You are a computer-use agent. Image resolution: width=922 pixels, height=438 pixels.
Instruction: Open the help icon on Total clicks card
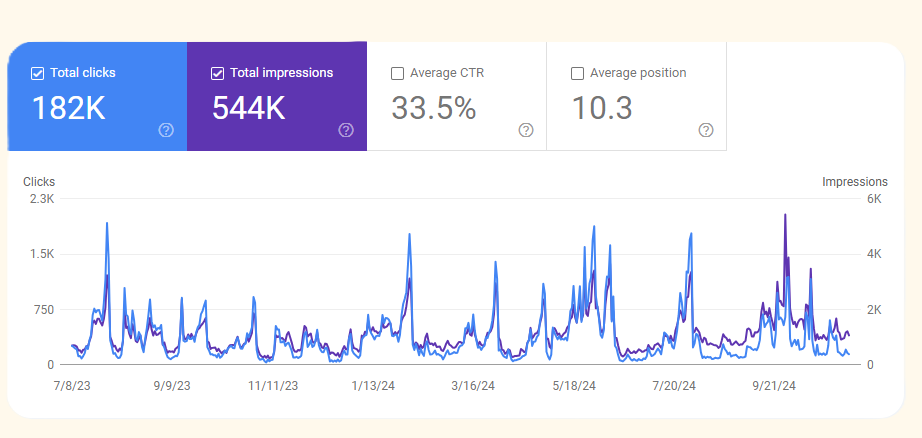166,130
